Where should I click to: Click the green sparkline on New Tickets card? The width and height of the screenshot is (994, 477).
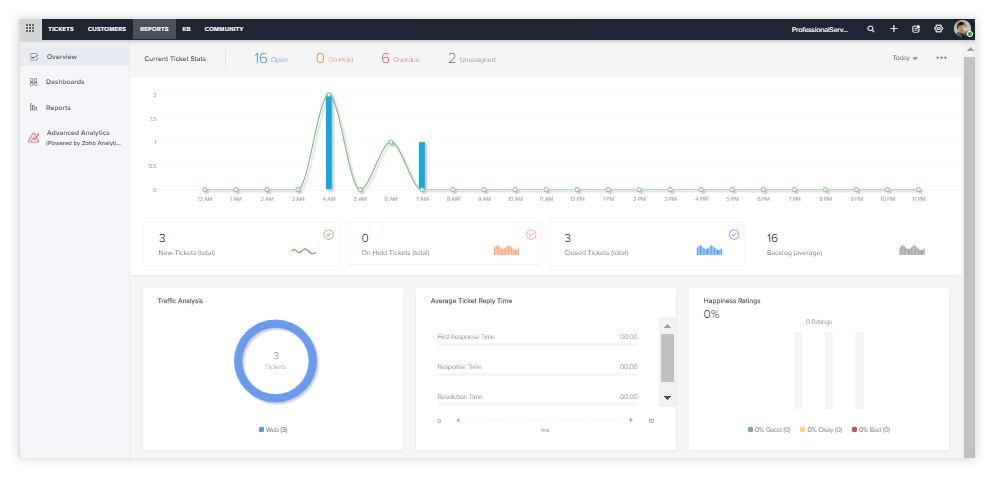point(304,251)
